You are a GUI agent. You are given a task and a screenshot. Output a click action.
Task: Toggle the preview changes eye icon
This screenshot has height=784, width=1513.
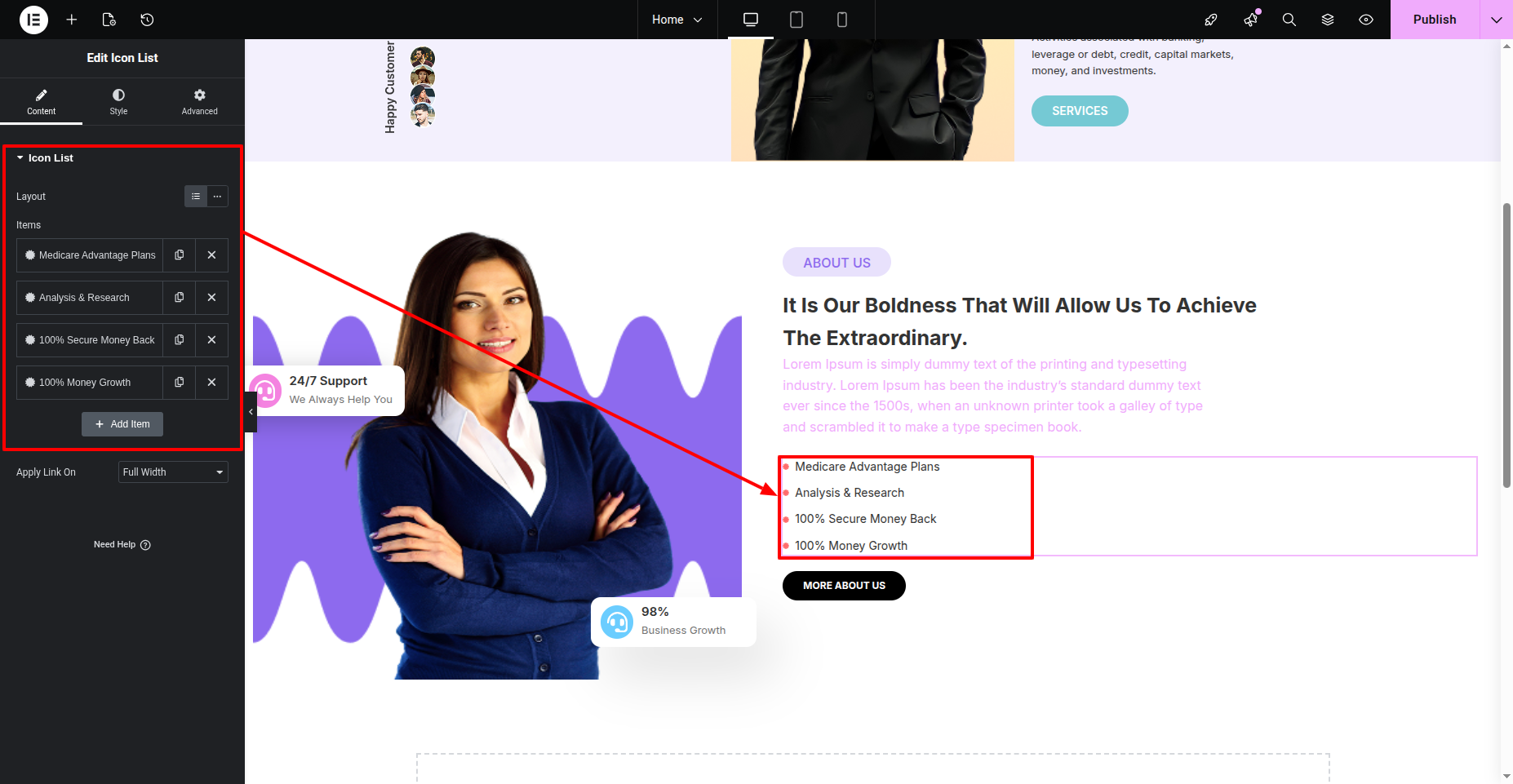click(x=1366, y=20)
